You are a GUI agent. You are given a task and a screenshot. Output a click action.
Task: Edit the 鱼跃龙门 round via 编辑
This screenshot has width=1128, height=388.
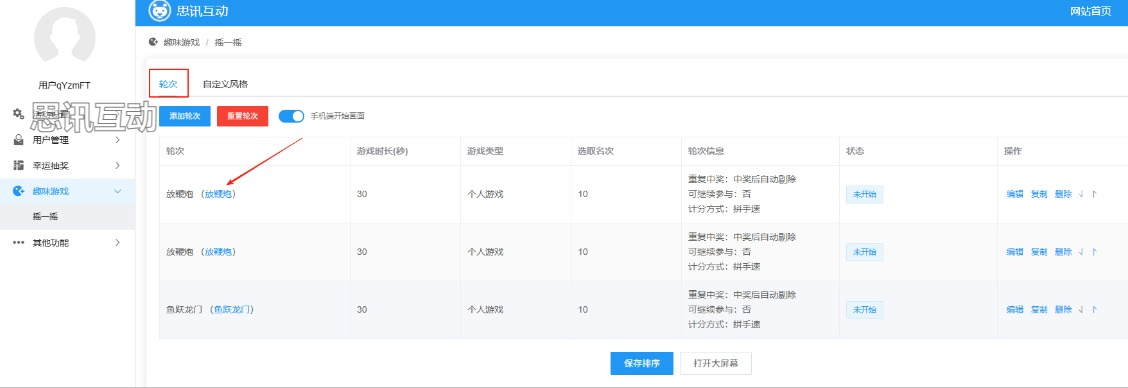[1014, 310]
